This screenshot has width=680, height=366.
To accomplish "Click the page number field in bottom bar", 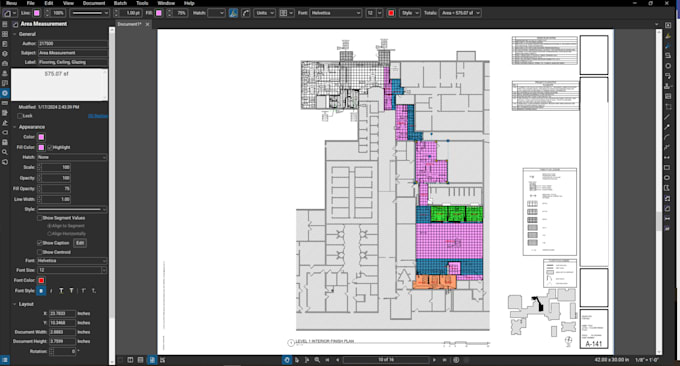I will pos(386,360).
